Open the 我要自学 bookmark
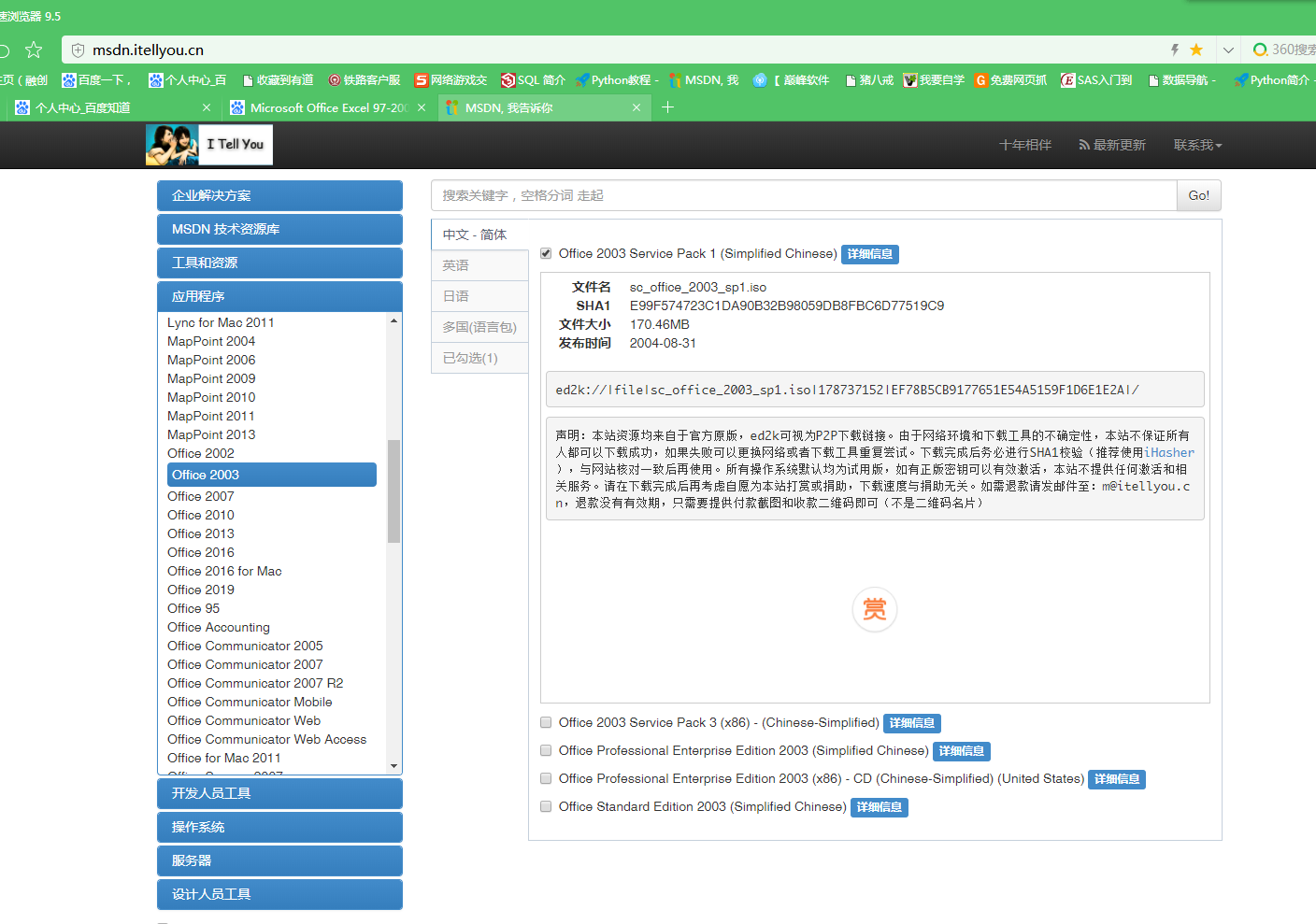 [934, 80]
